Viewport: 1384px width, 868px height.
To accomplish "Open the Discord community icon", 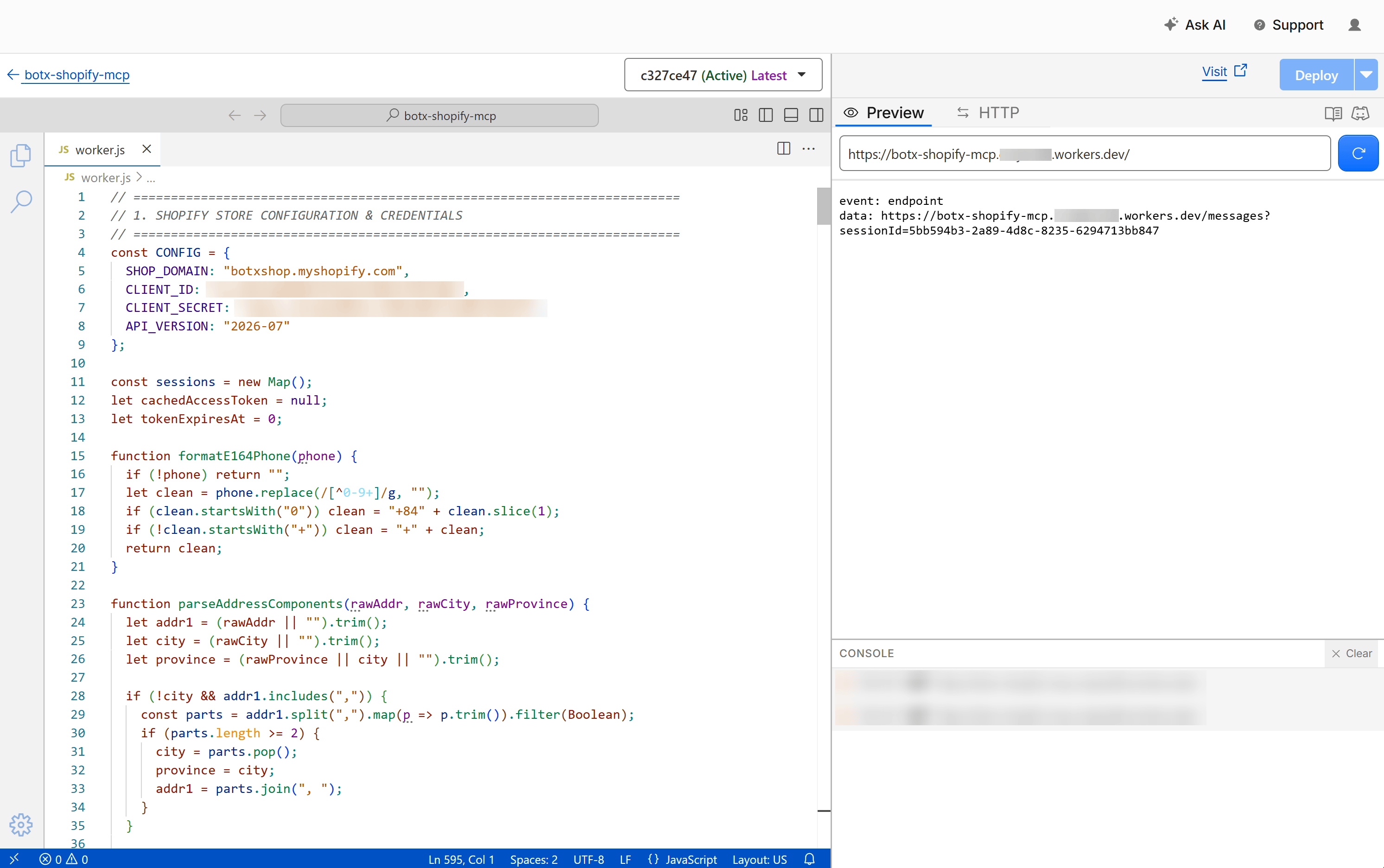I will point(1360,113).
